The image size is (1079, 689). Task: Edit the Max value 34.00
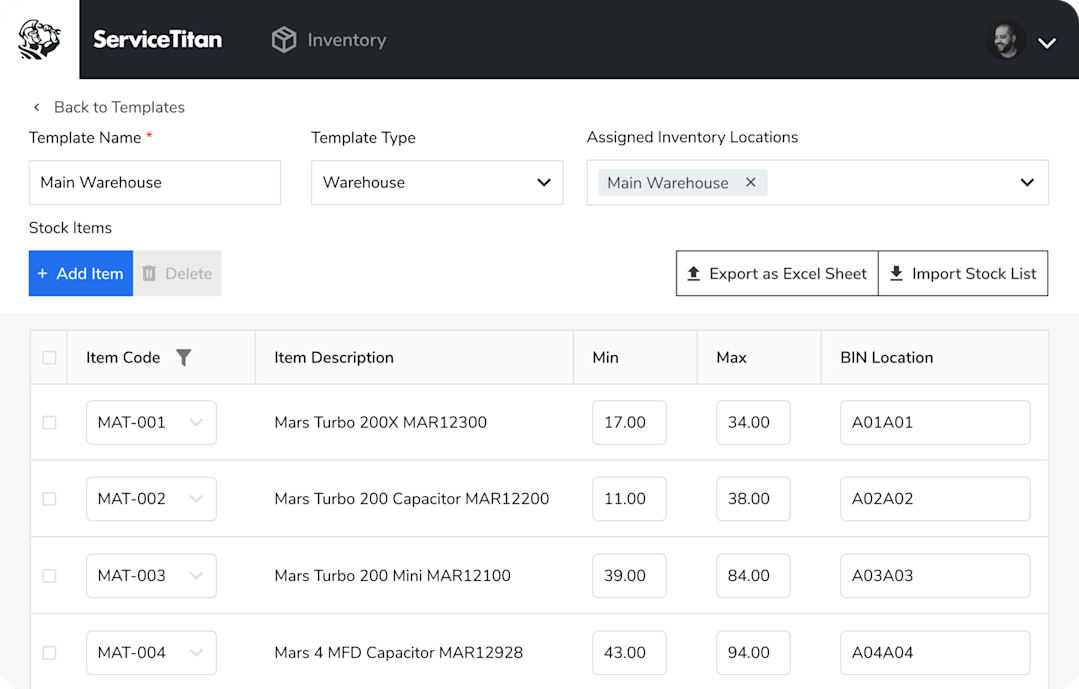(753, 423)
